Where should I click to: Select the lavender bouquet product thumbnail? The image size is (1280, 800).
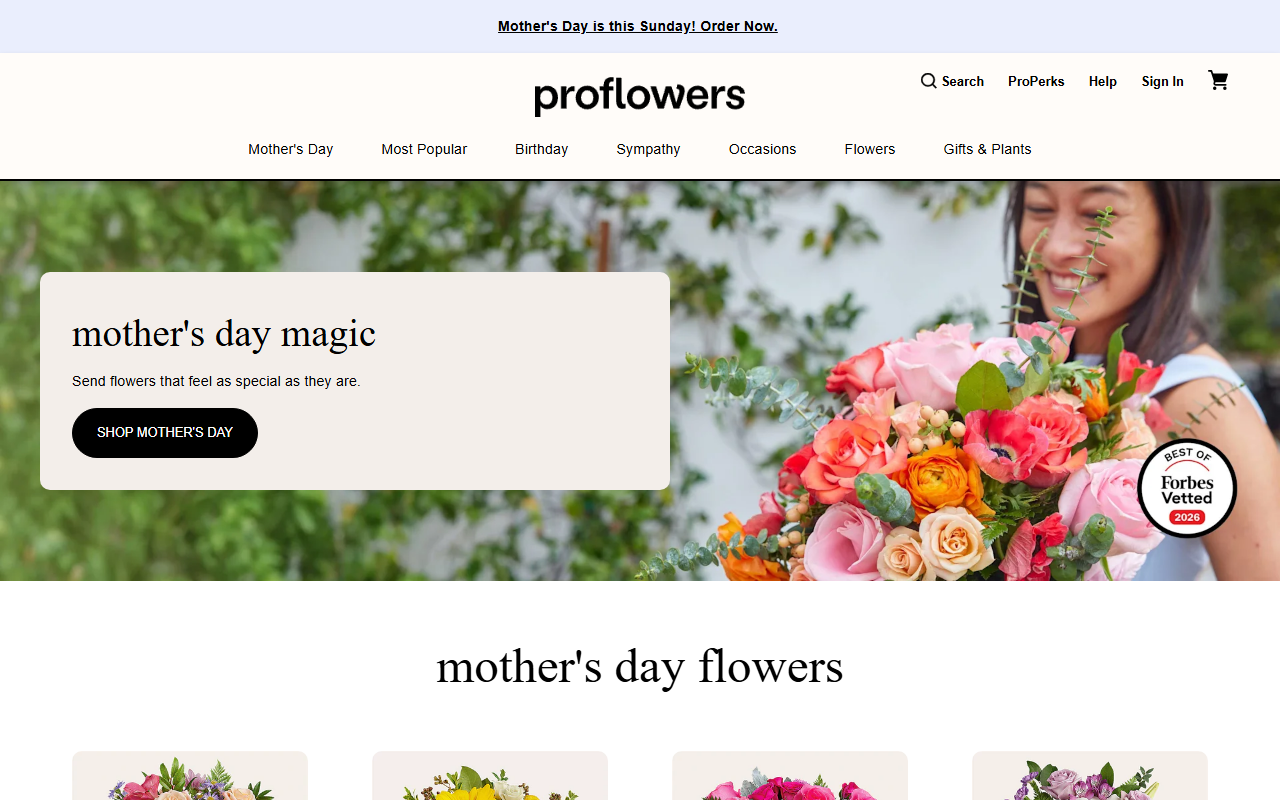coord(1090,776)
